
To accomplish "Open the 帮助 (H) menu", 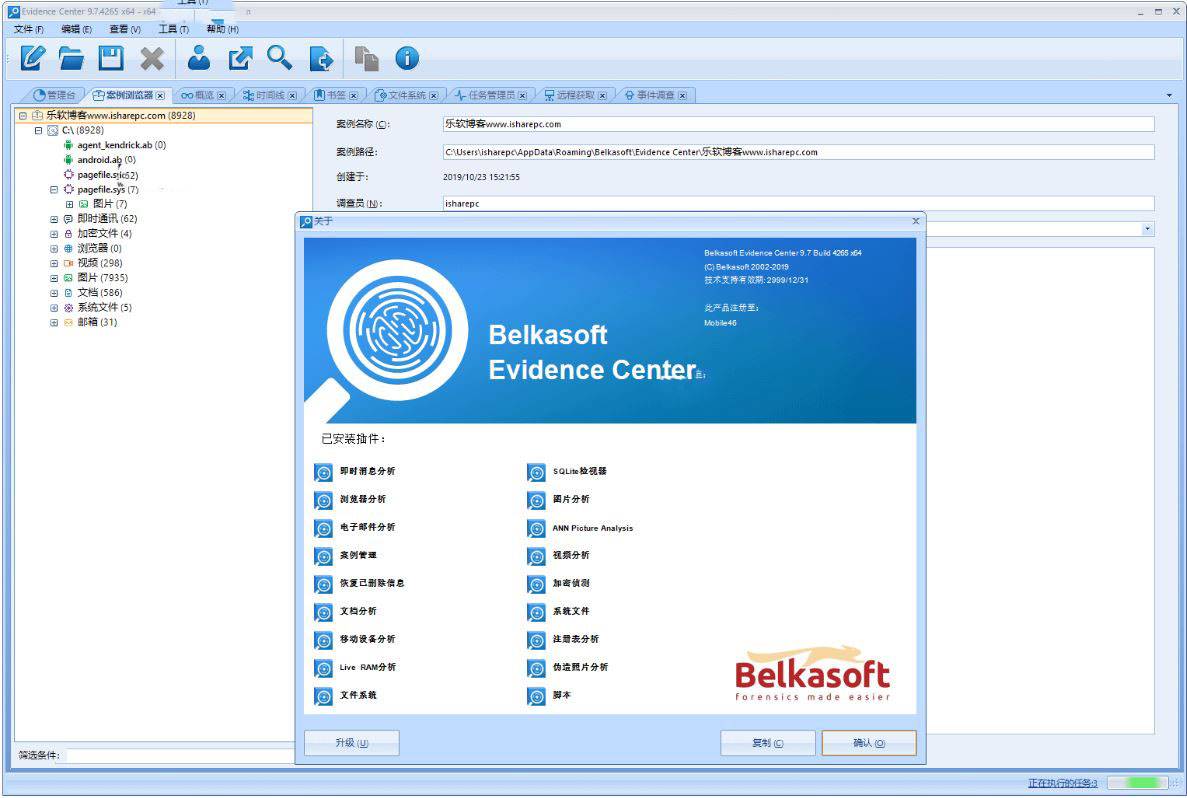I will [x=223, y=29].
